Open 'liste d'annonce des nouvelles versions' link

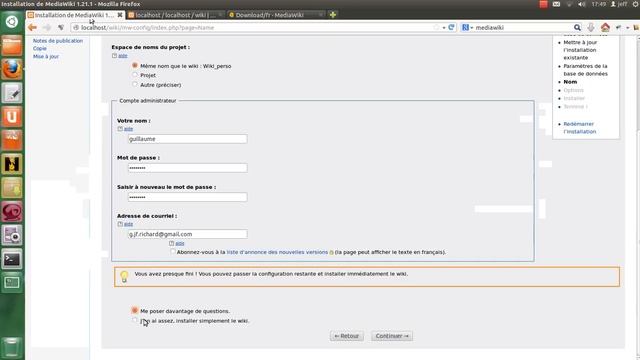pos(277,252)
